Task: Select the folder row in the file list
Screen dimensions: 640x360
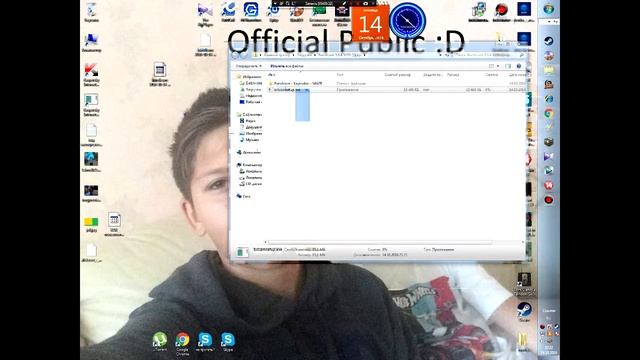Action: (396, 83)
